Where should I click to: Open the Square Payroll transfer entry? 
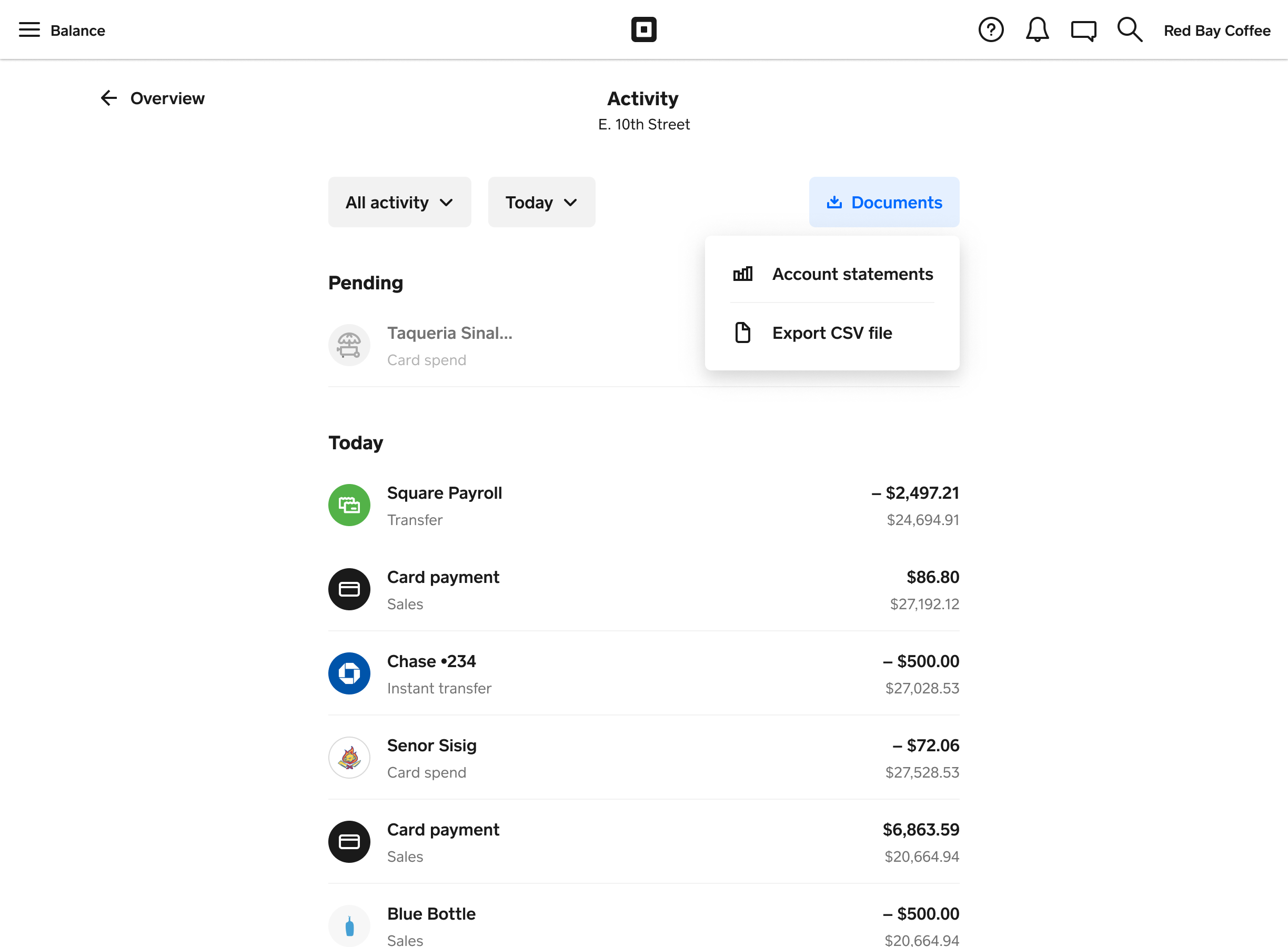[x=643, y=505]
